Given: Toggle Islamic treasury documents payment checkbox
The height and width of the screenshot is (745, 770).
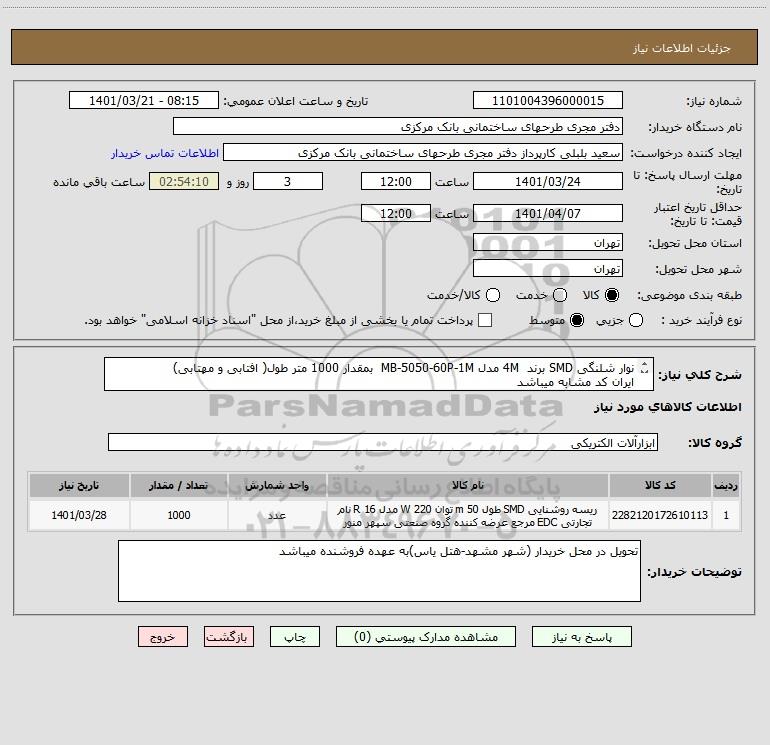Looking at the screenshot, I should (485, 320).
